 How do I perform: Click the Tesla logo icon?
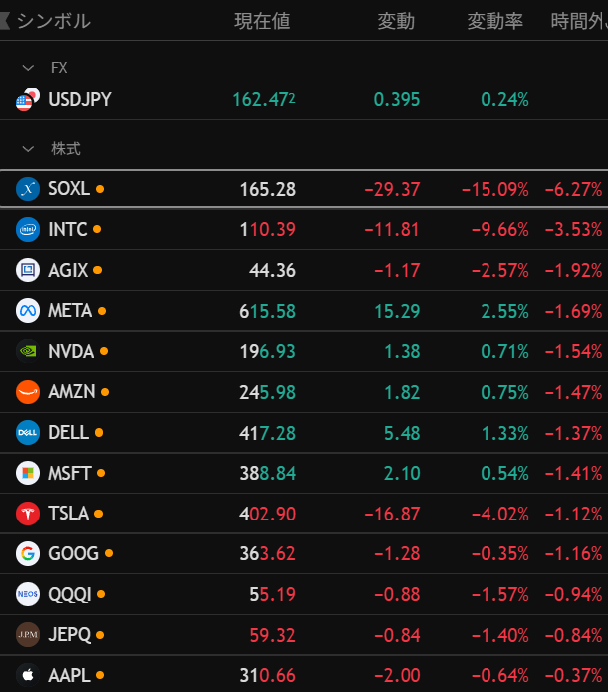[28, 514]
